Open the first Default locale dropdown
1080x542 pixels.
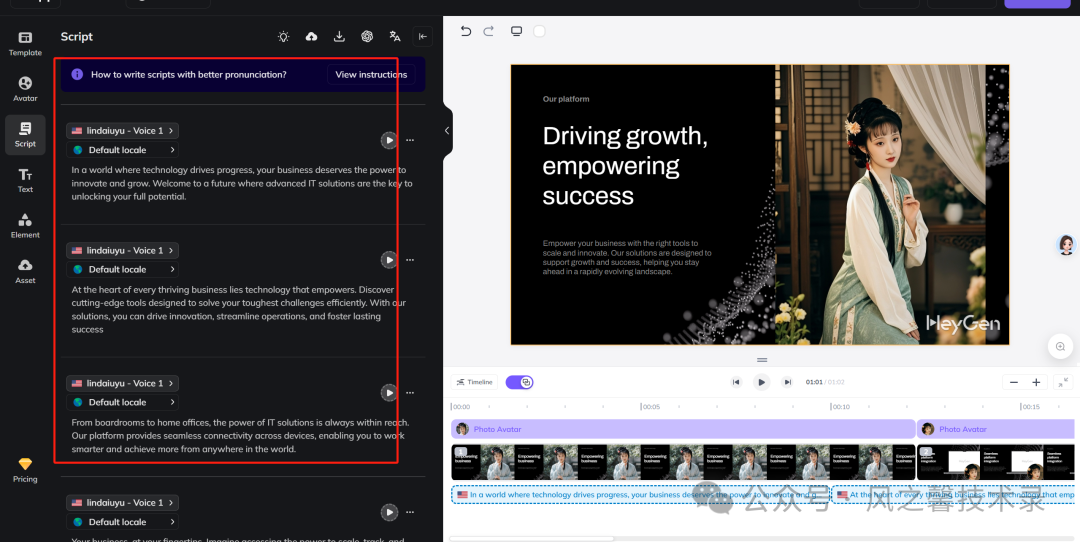pyautogui.click(x=122, y=150)
